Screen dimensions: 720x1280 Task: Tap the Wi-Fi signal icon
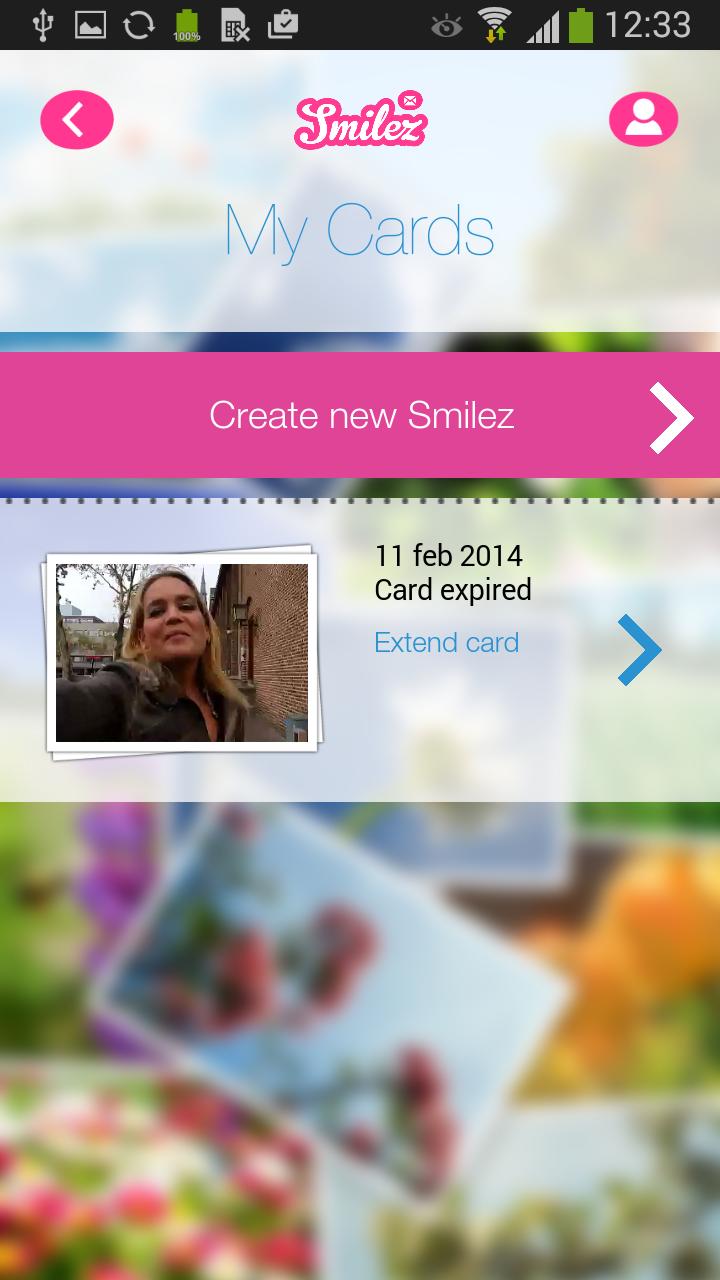(495, 25)
